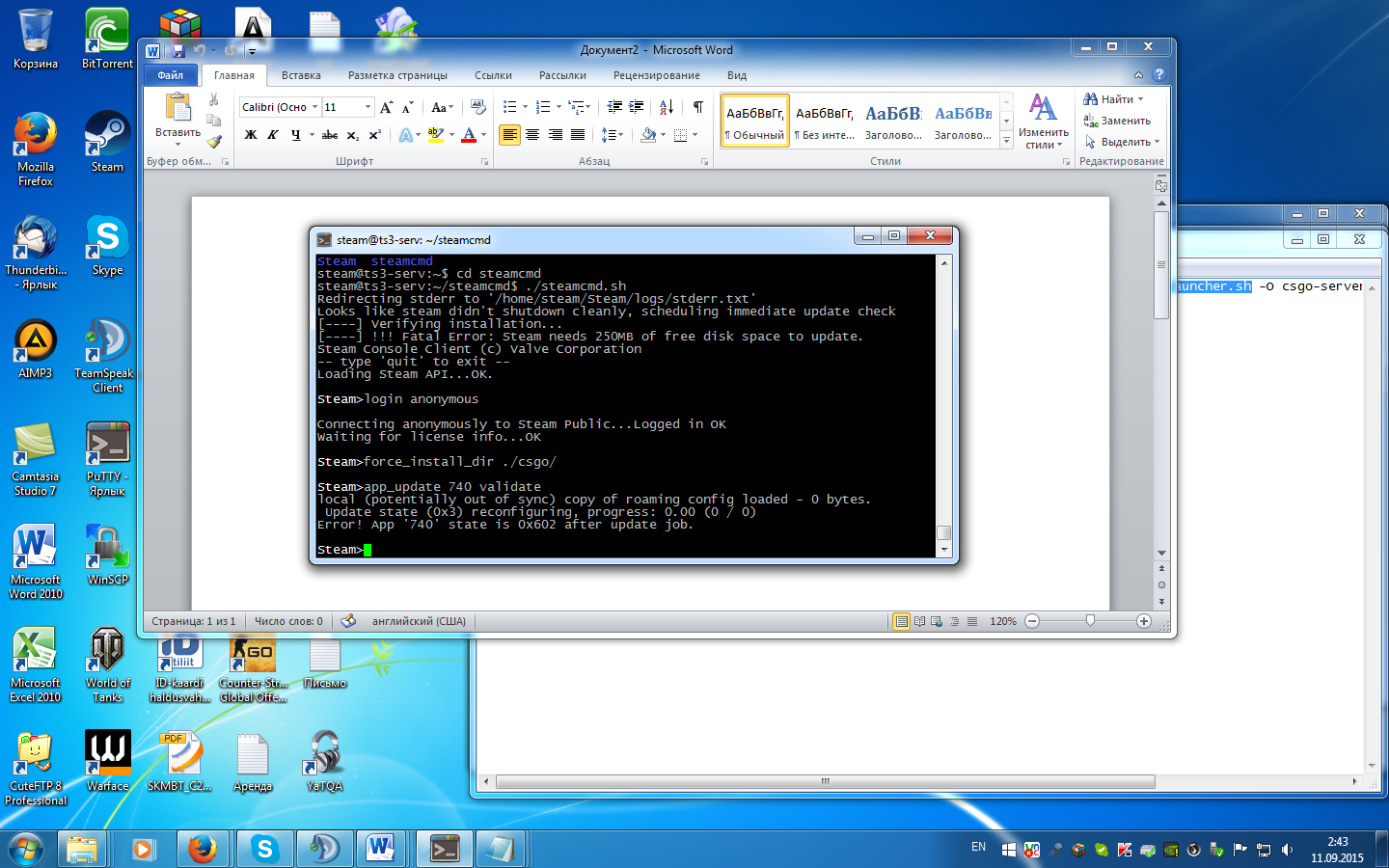Switch to Print Layout view in the status bar
Viewport: 1389px width, 868px height.
902,621
